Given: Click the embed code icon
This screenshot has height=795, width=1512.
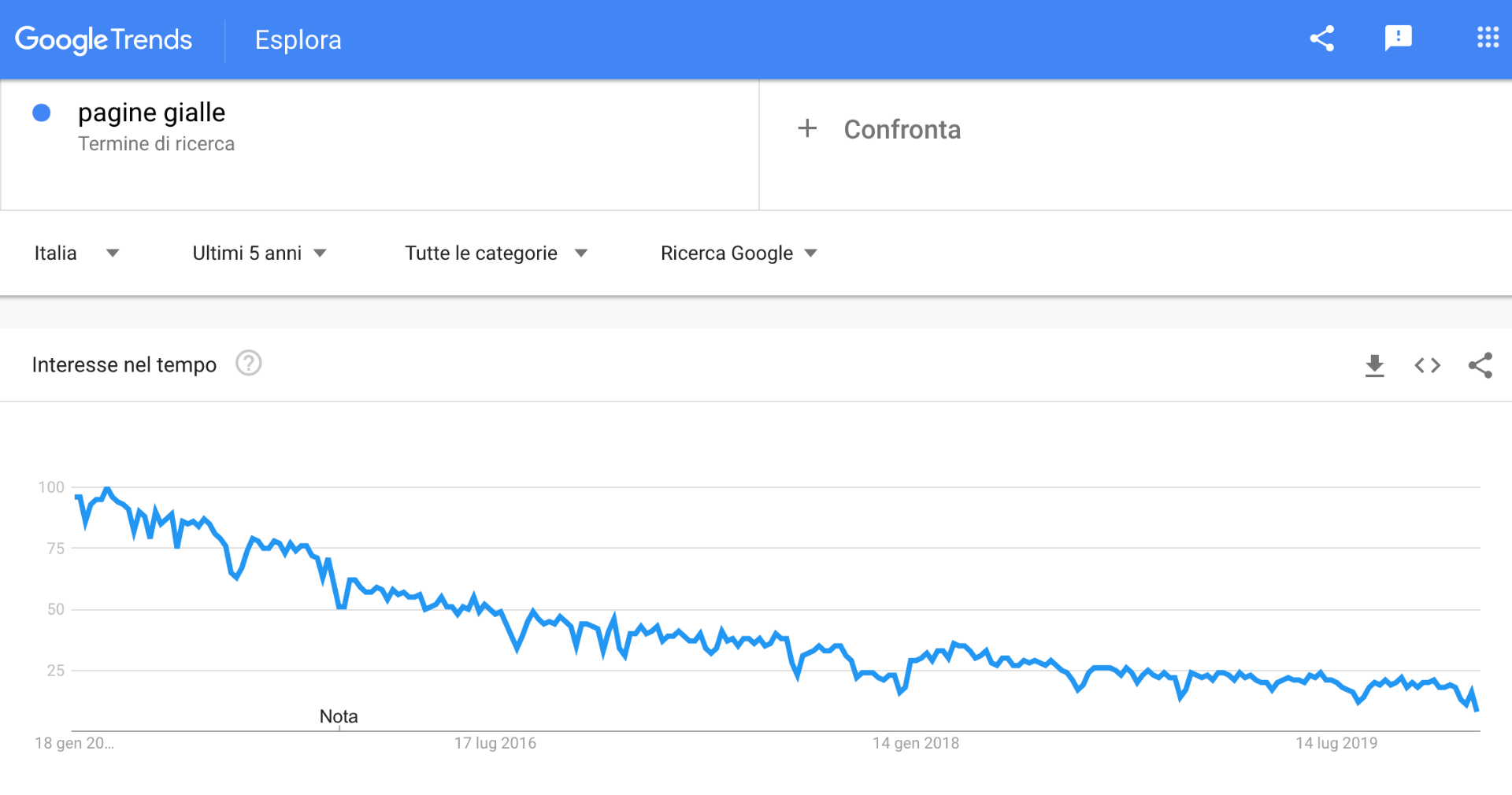Looking at the screenshot, I should click(1427, 365).
